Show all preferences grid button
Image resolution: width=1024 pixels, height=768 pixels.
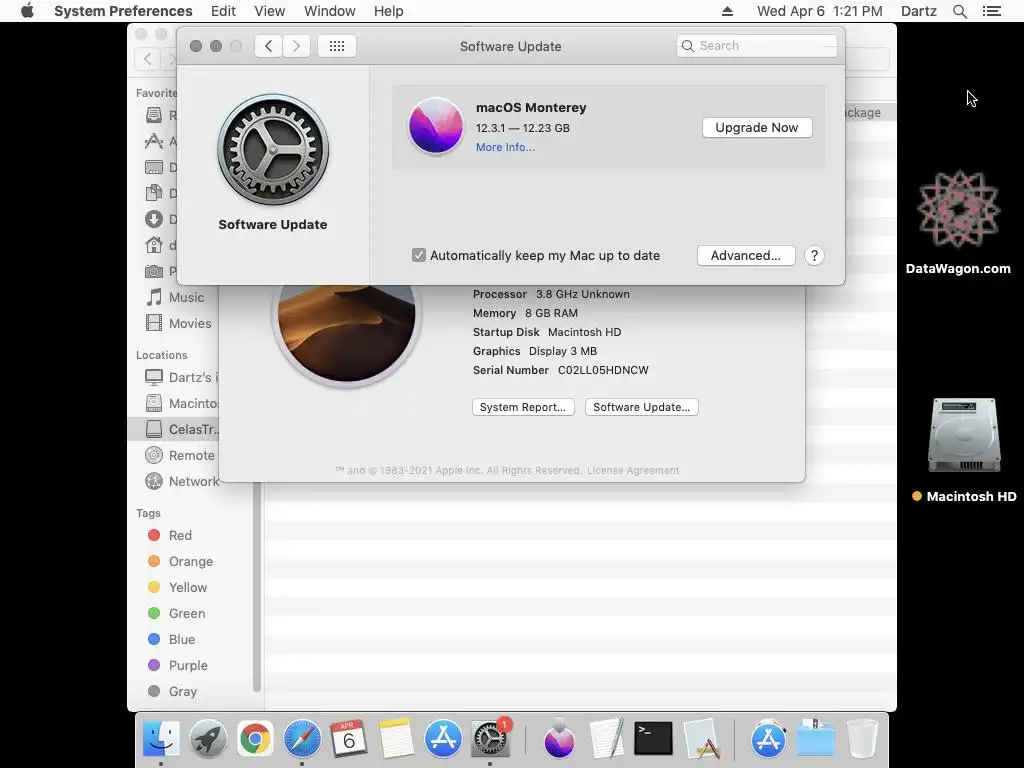coord(337,46)
